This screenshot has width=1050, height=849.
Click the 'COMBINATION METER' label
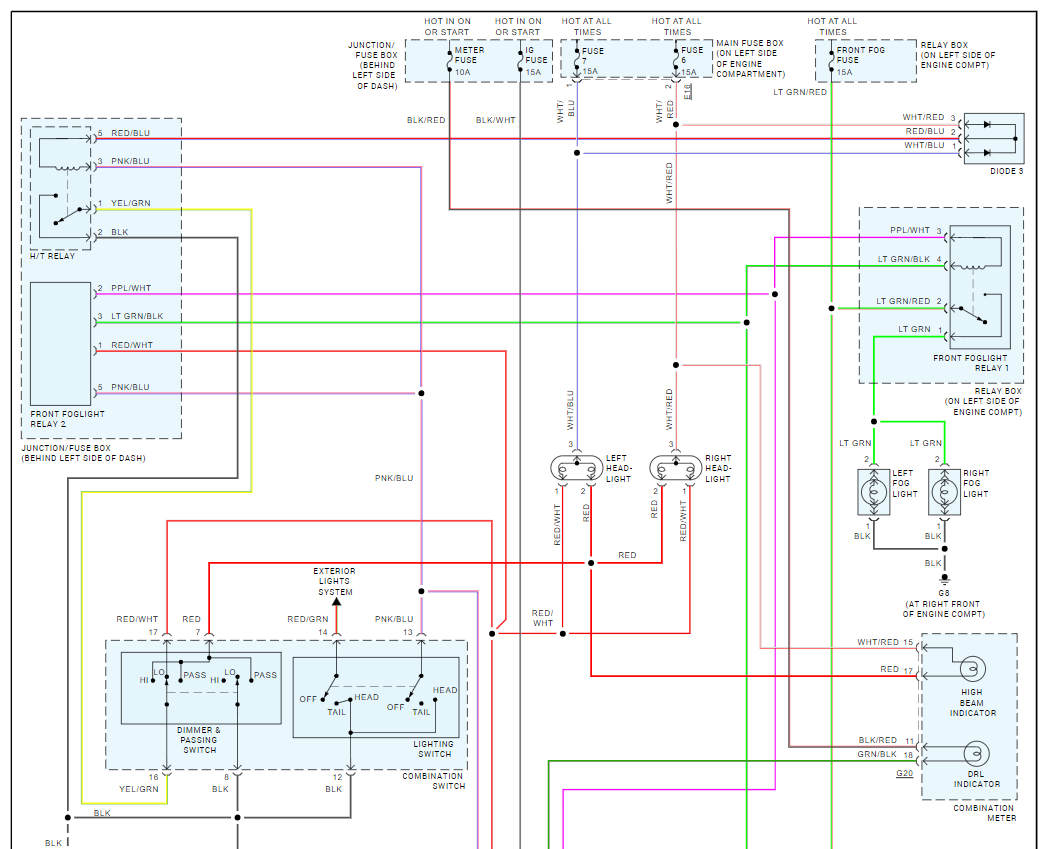coord(984,813)
